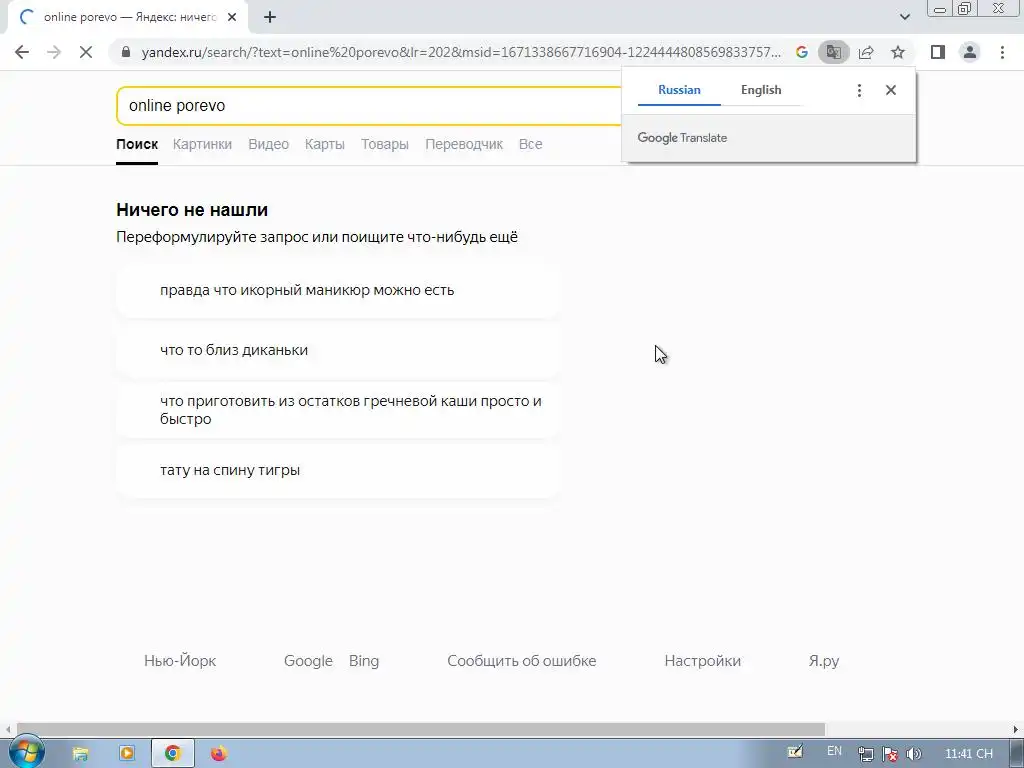Screen dimensions: 1024x768
Task: Launch Firefox from the taskbar
Action: [219, 754]
